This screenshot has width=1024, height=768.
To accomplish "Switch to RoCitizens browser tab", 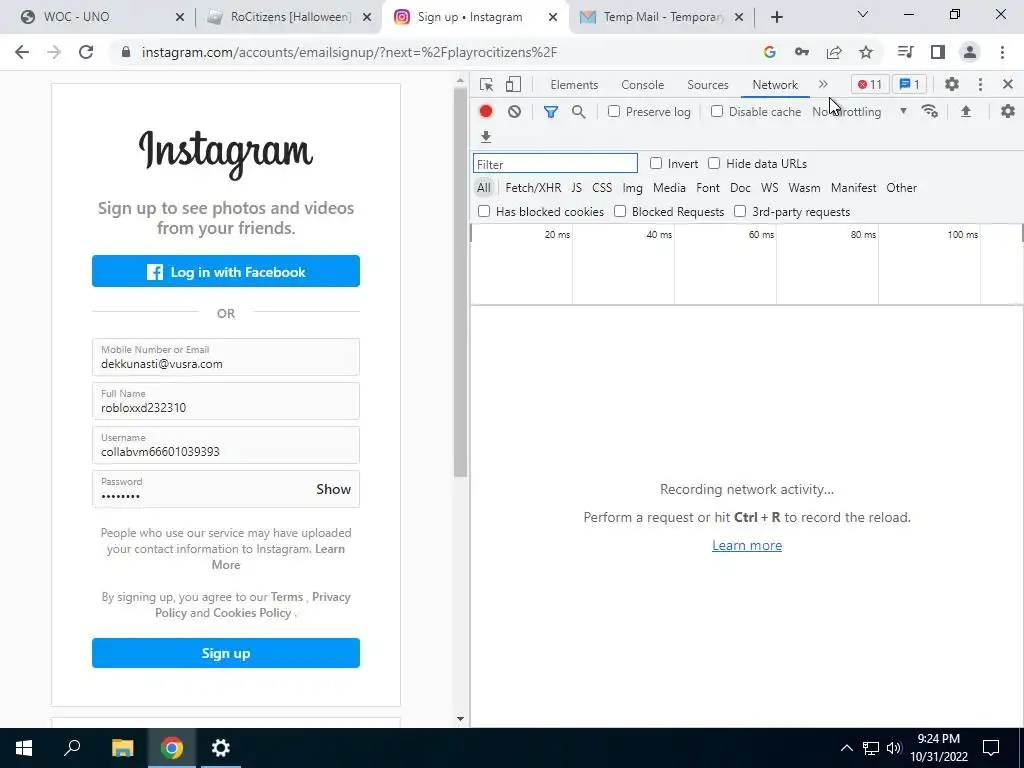I will [287, 17].
